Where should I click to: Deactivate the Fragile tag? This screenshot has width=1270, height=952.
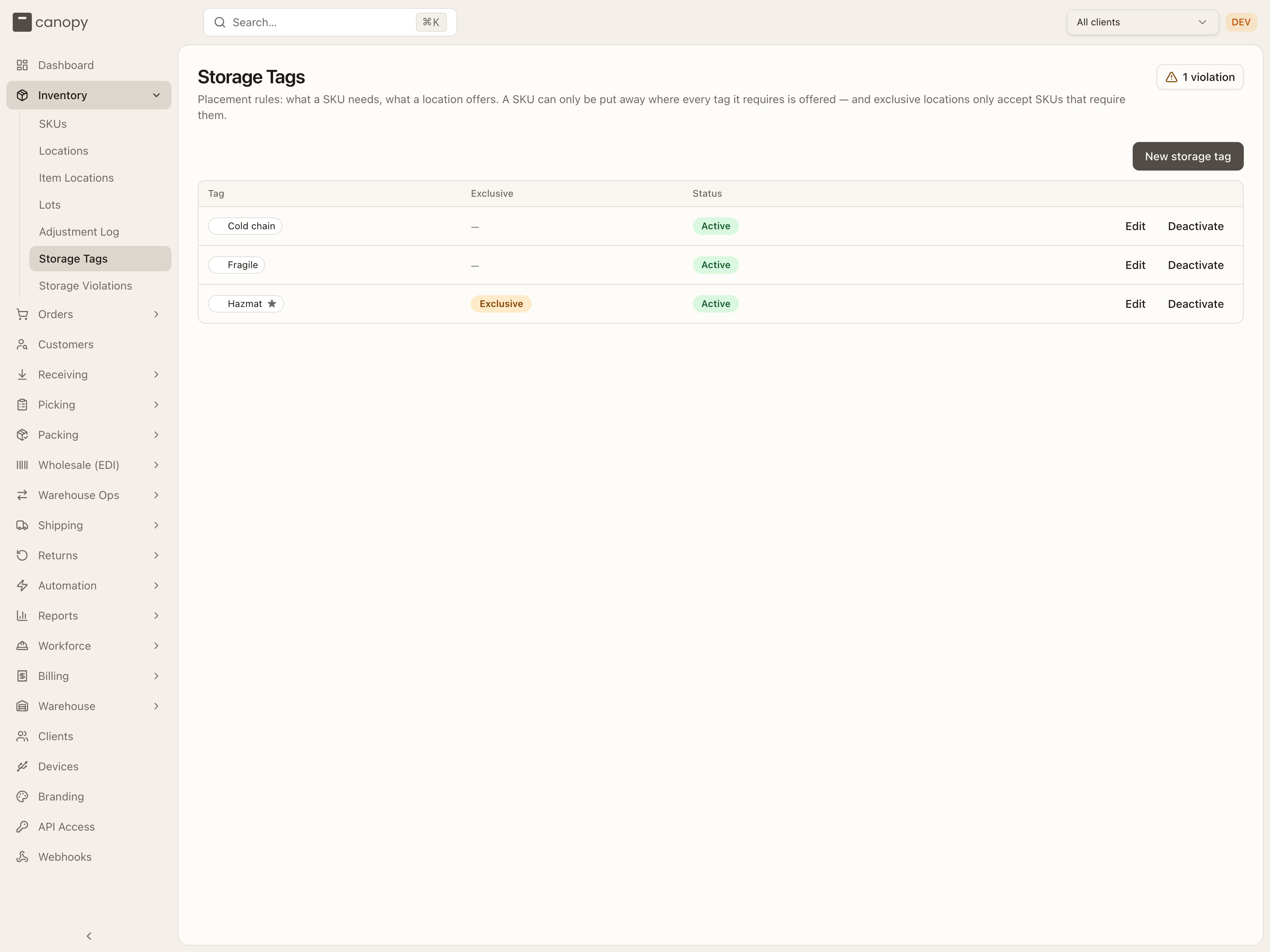pos(1195,265)
